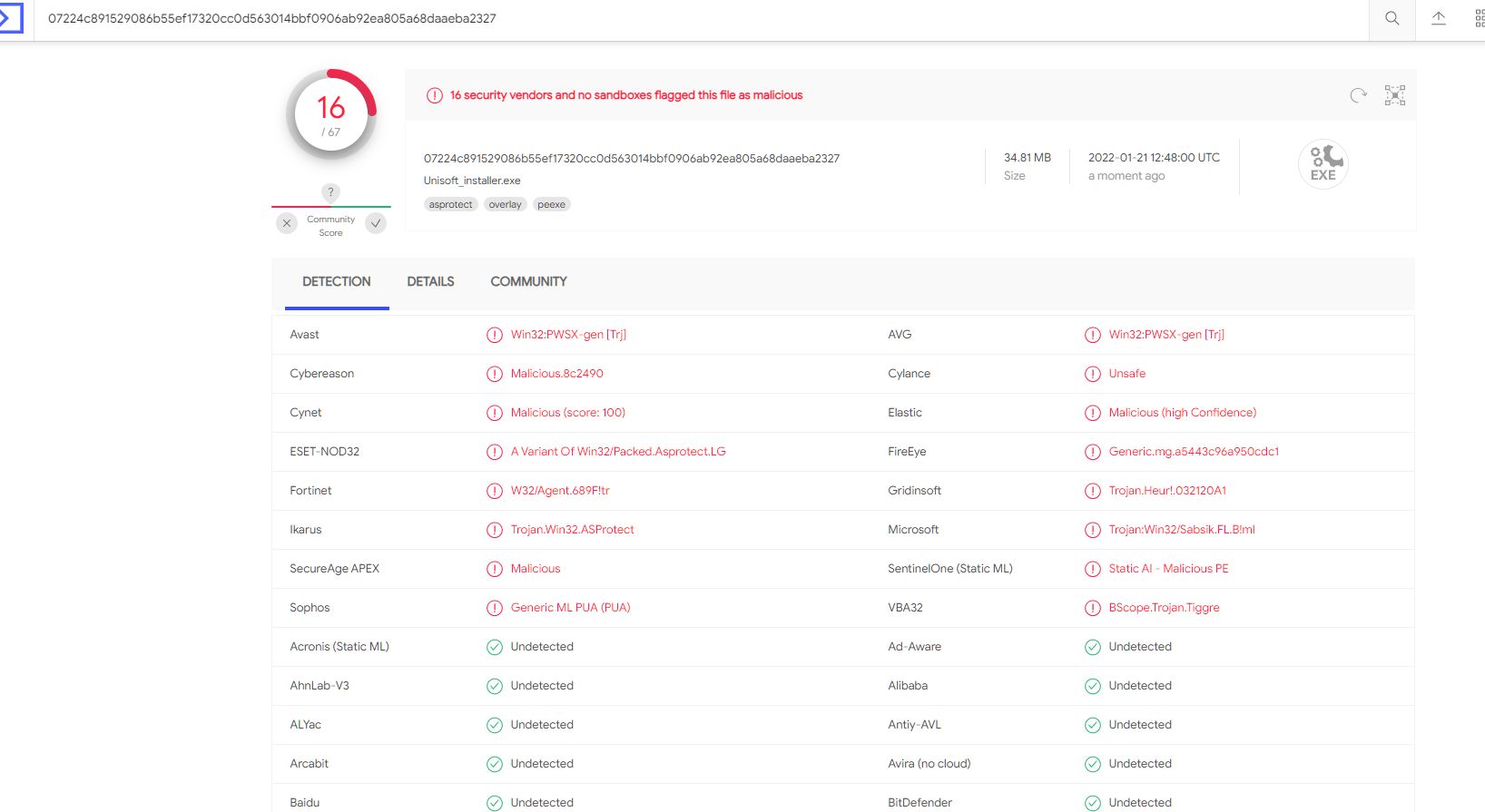This screenshot has width=1485, height=812.
Task: Open the similarity graph icon
Action: [1395, 95]
